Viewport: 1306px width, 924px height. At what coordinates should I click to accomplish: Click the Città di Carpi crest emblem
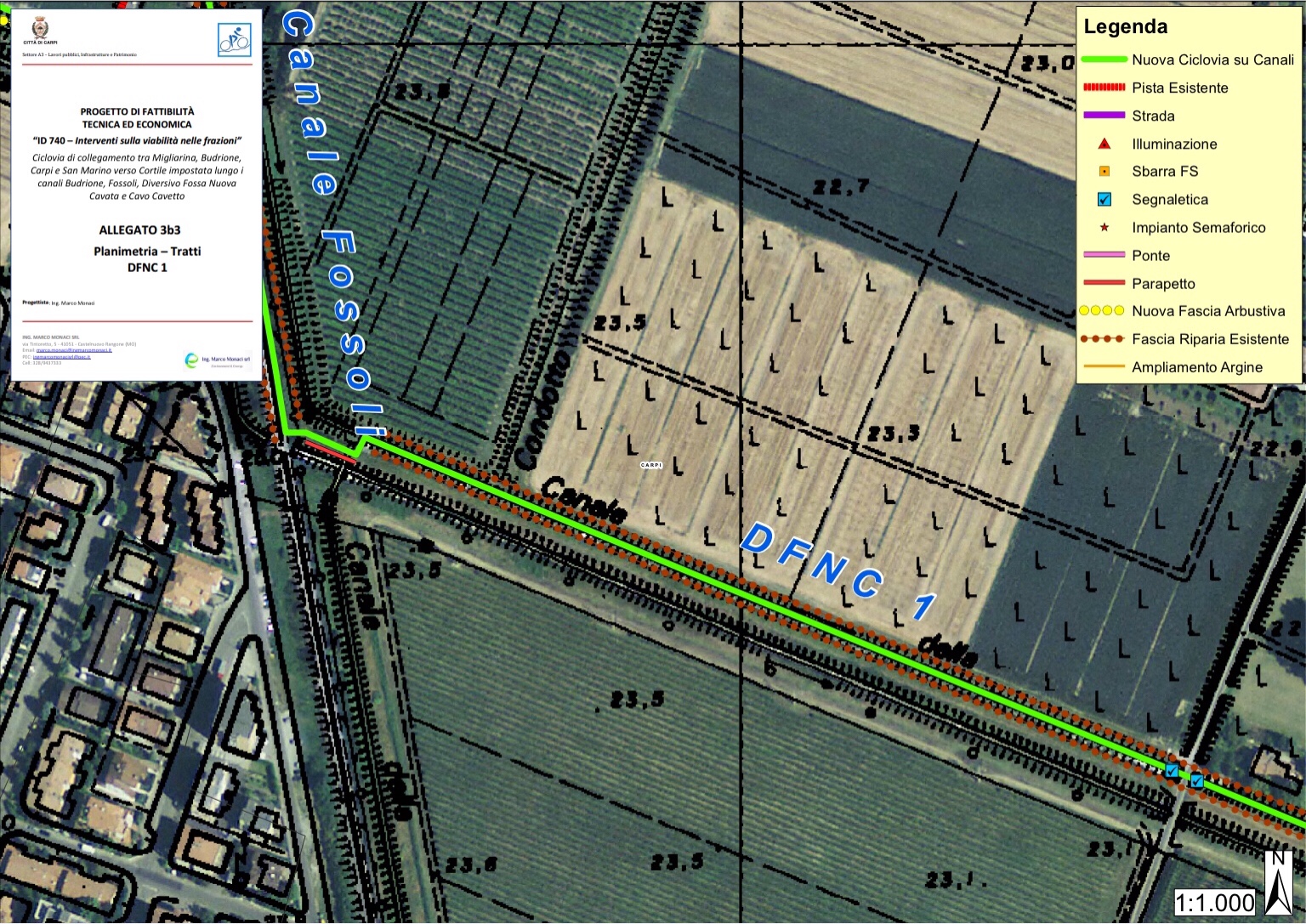40,29
